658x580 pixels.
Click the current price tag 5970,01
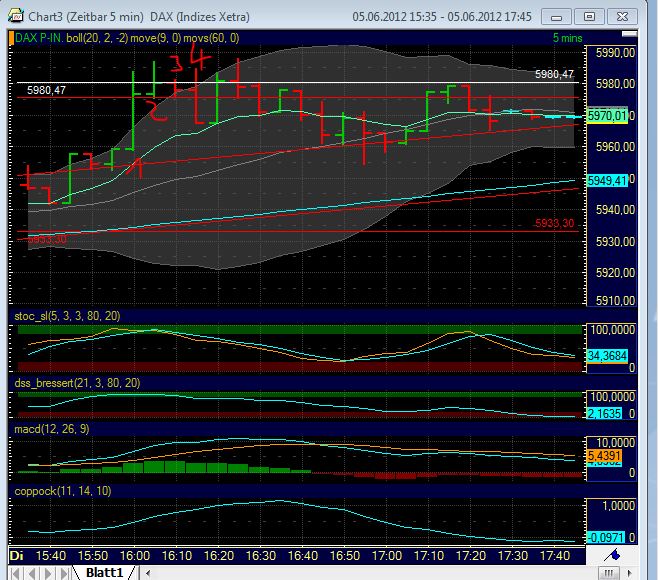pos(607,115)
